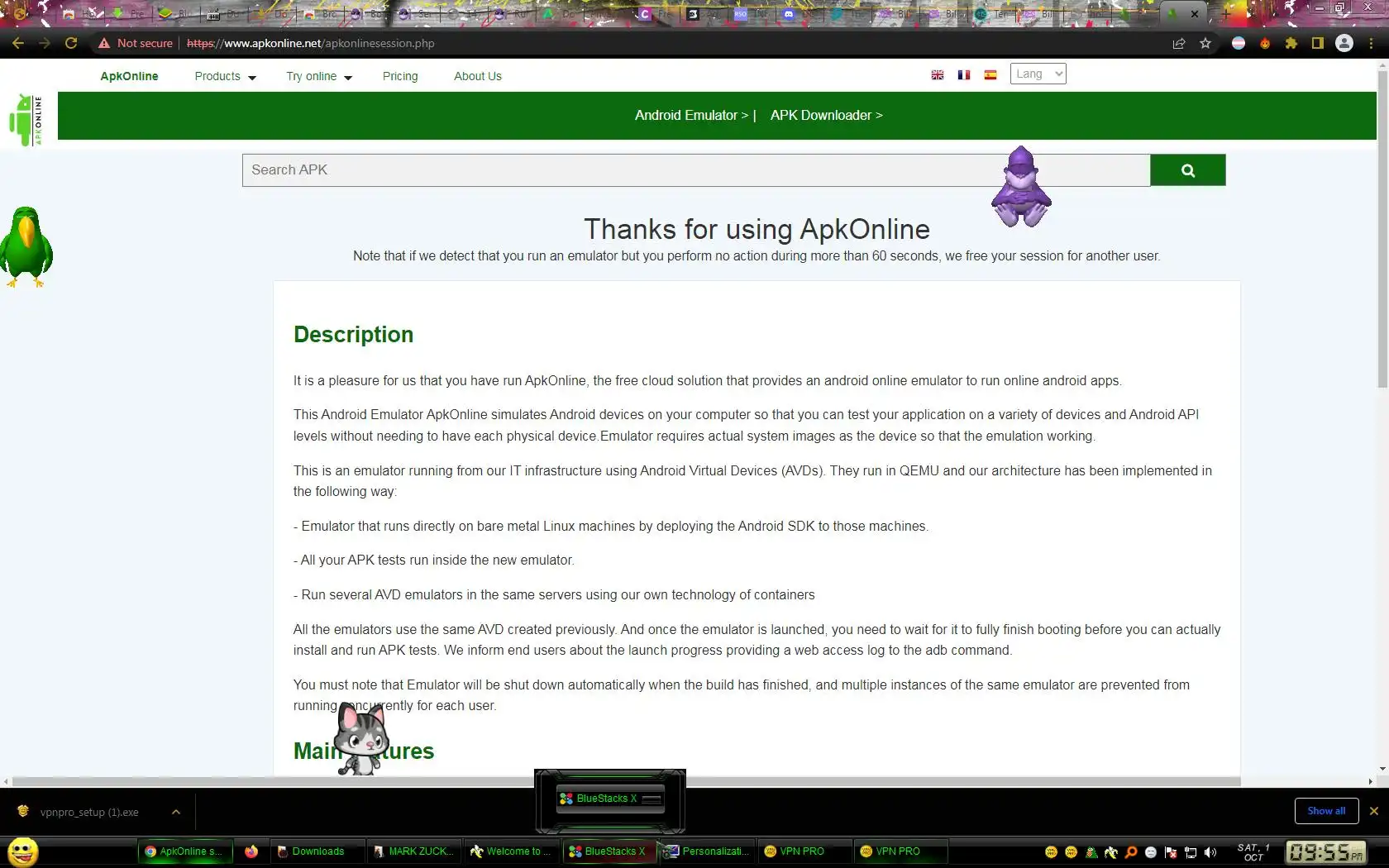Open the browser profile avatar
The width and height of the screenshot is (1389, 868).
pyautogui.click(x=1344, y=43)
